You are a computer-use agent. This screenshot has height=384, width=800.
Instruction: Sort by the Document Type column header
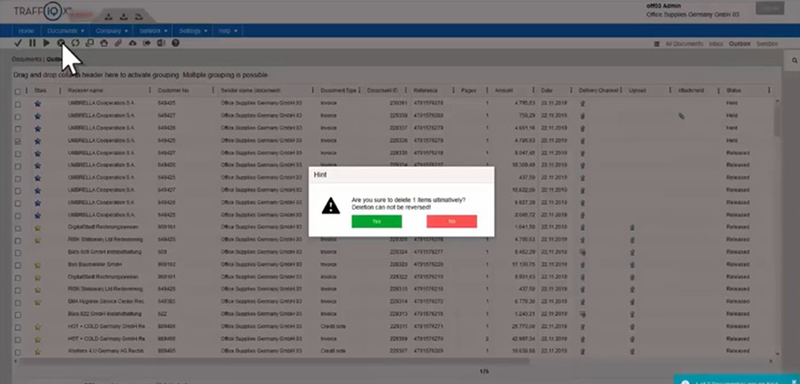(338, 91)
